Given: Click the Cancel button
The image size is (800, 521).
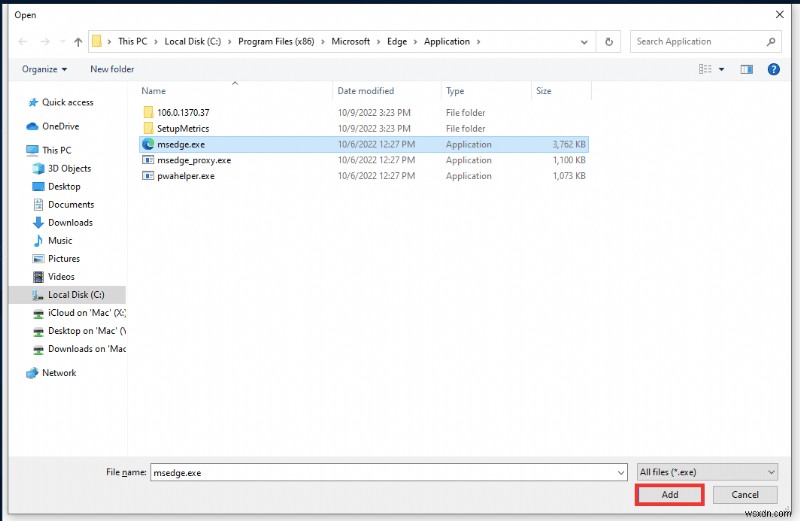Looking at the screenshot, I should (745, 494).
